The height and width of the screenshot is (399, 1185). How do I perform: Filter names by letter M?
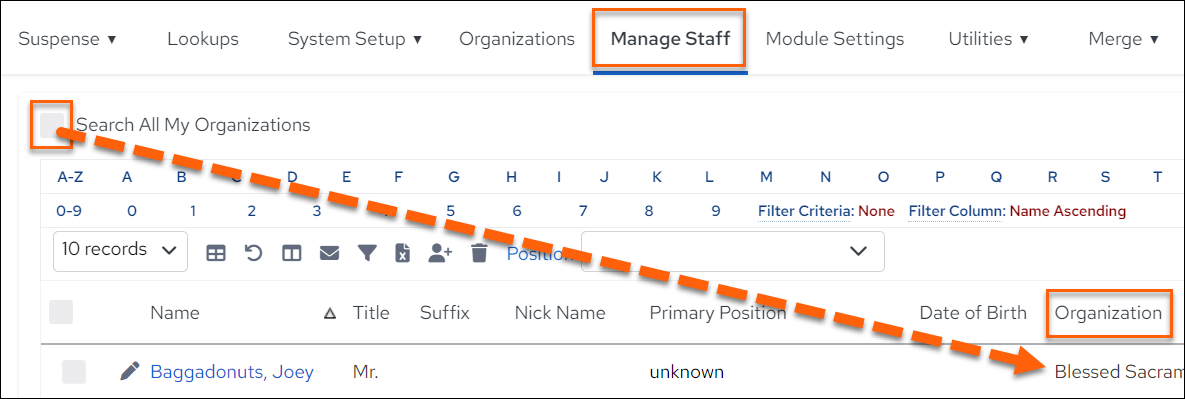[766, 178]
